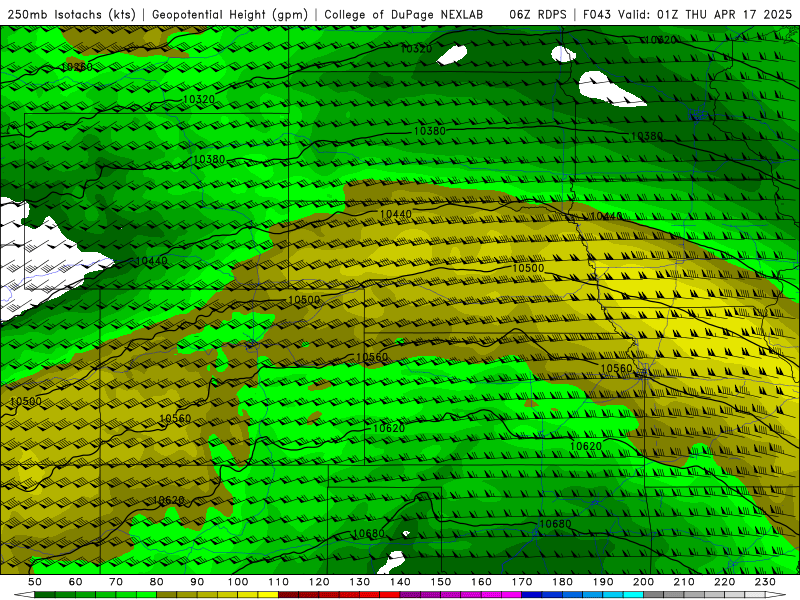Click the 200 knots label on the color scale
800x600 pixels.
coord(643,582)
